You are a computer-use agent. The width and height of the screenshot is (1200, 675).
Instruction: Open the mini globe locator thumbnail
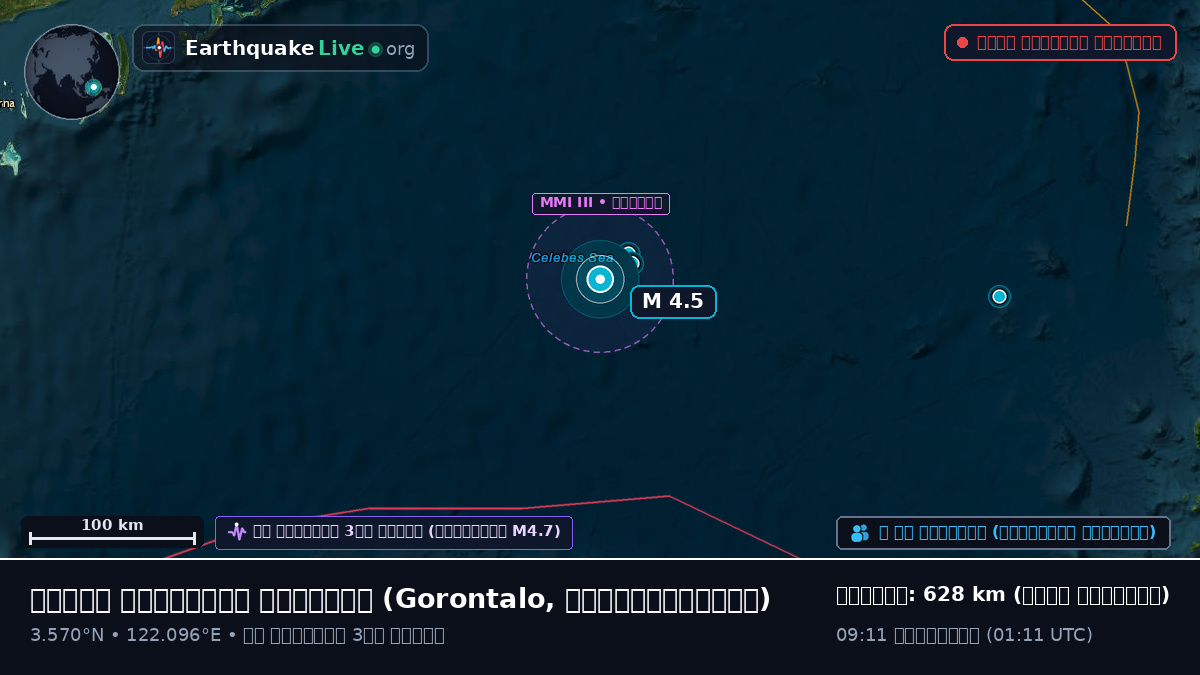[x=72, y=72]
